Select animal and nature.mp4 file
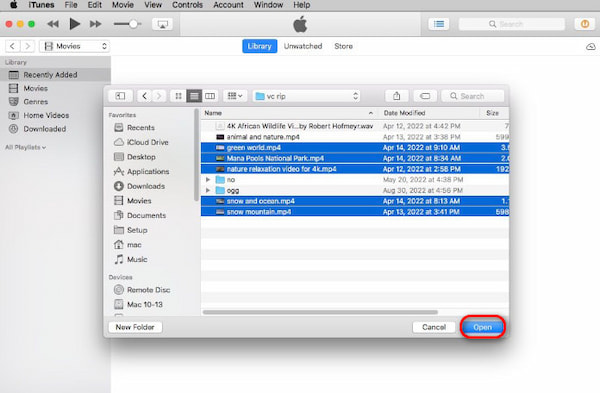 click(355, 137)
